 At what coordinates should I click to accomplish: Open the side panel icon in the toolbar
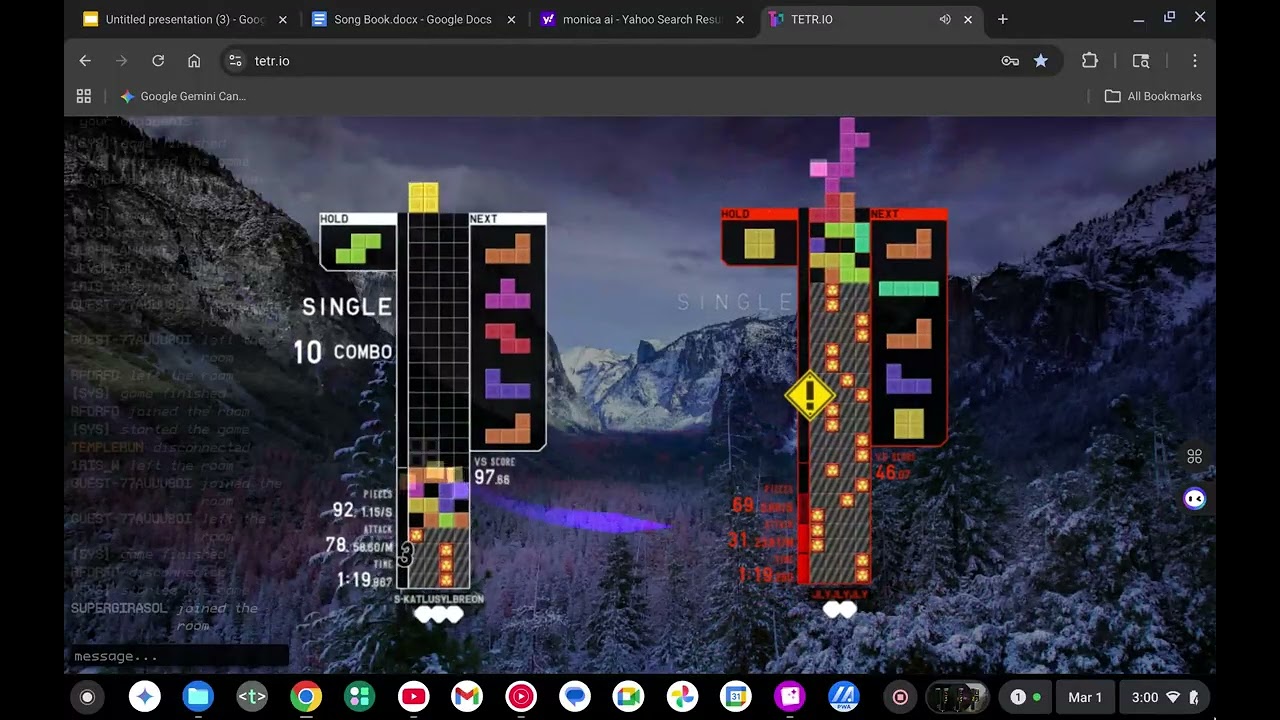1141,61
